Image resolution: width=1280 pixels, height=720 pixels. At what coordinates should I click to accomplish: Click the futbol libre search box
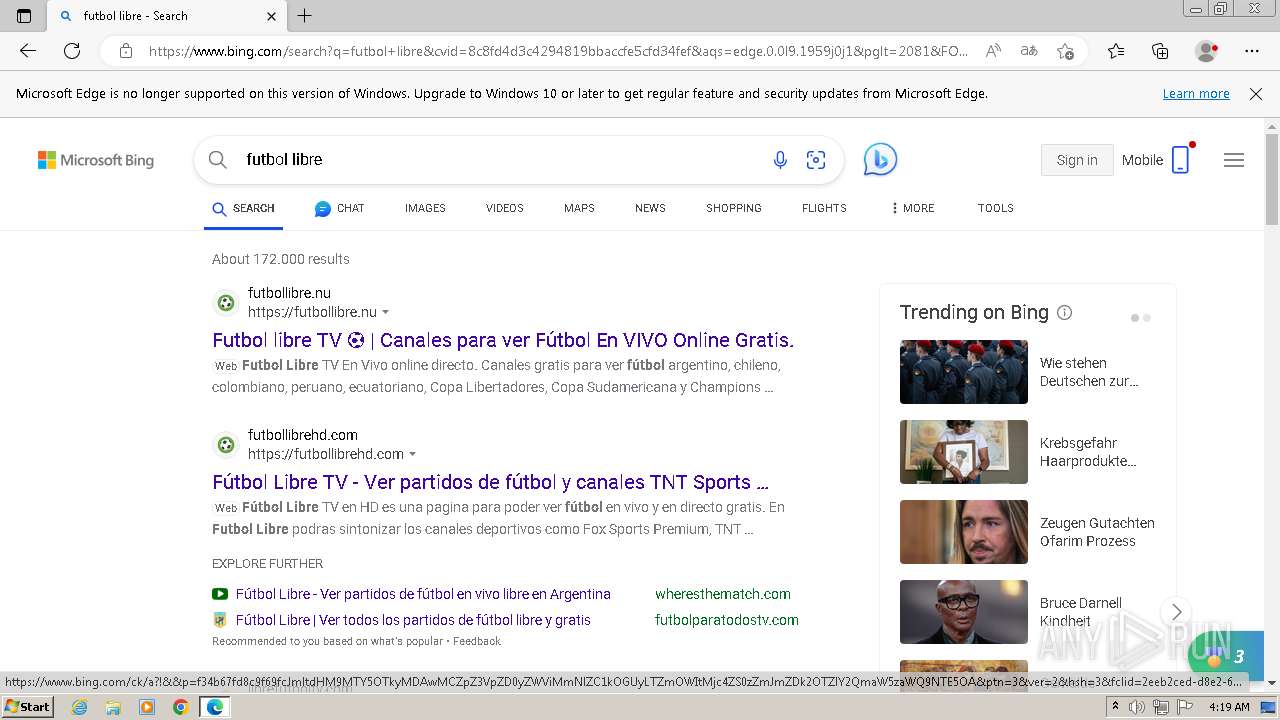point(500,159)
